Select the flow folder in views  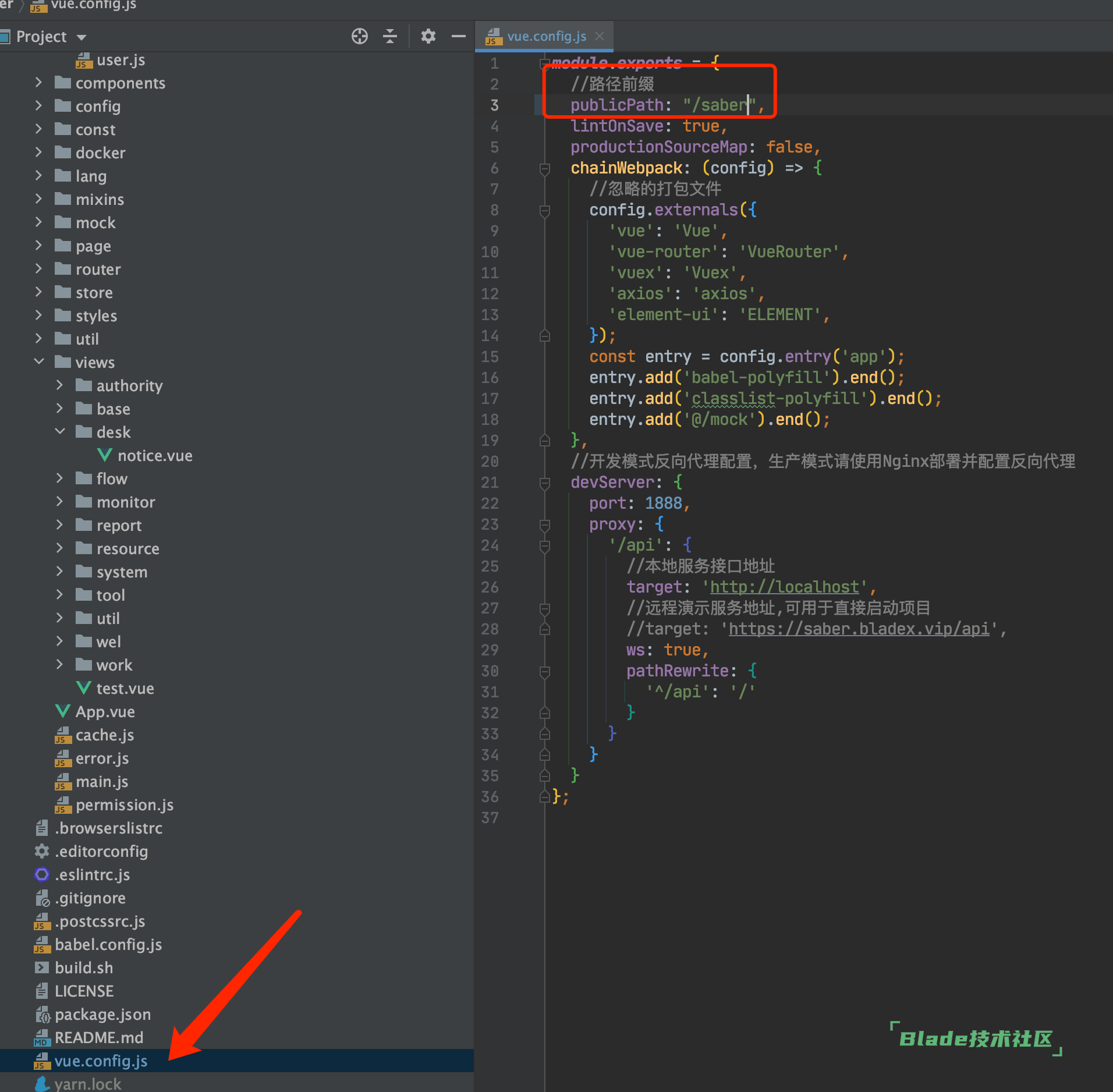[236, 478]
